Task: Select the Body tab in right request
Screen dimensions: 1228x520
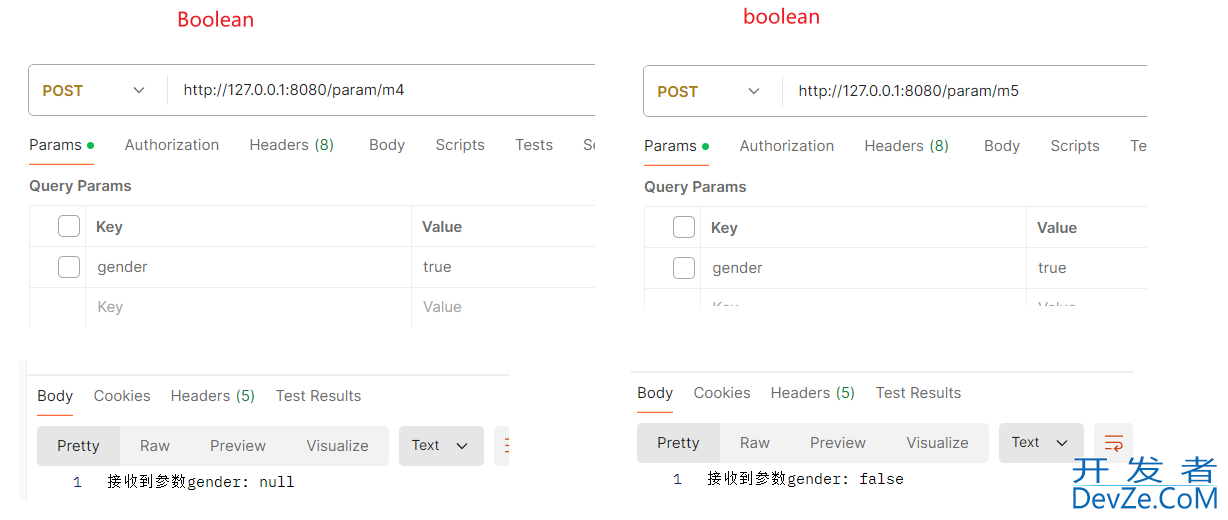Action: 1002,146
